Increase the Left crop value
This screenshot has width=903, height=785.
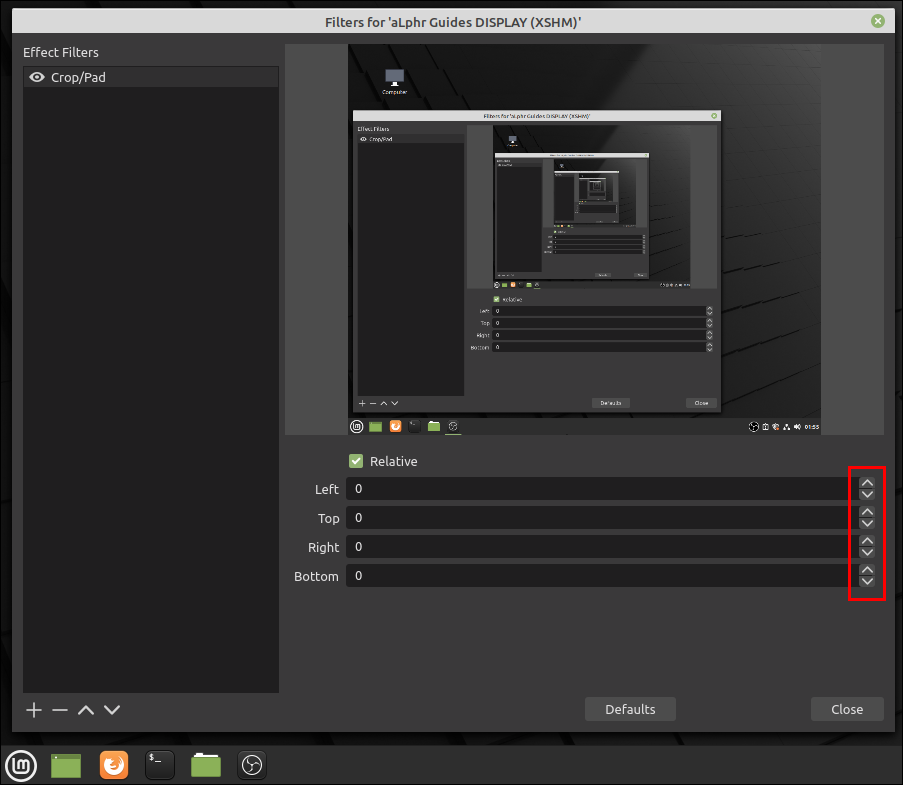click(867, 483)
